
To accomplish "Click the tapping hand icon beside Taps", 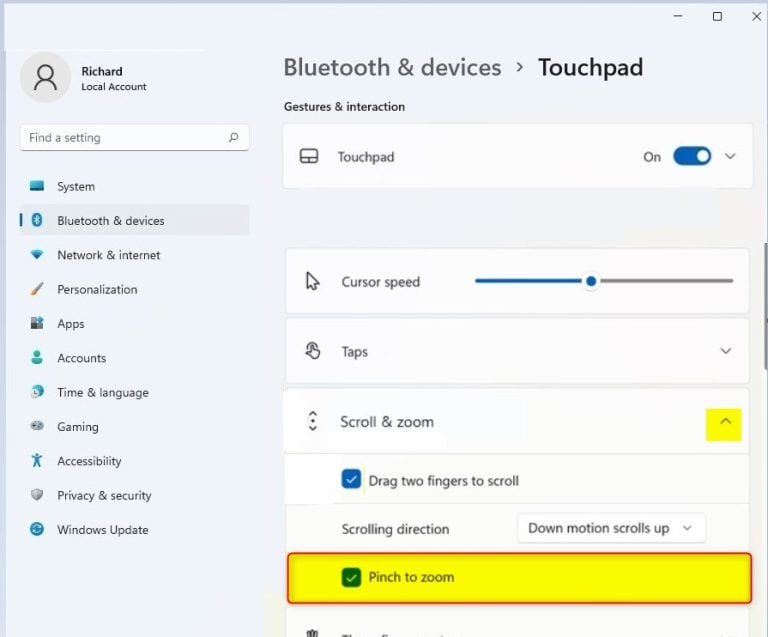I will point(312,351).
